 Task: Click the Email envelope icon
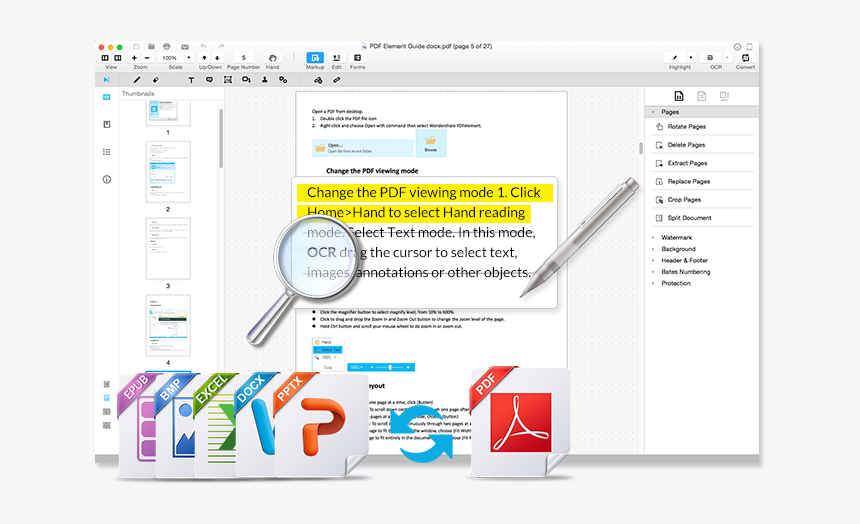coord(185,47)
